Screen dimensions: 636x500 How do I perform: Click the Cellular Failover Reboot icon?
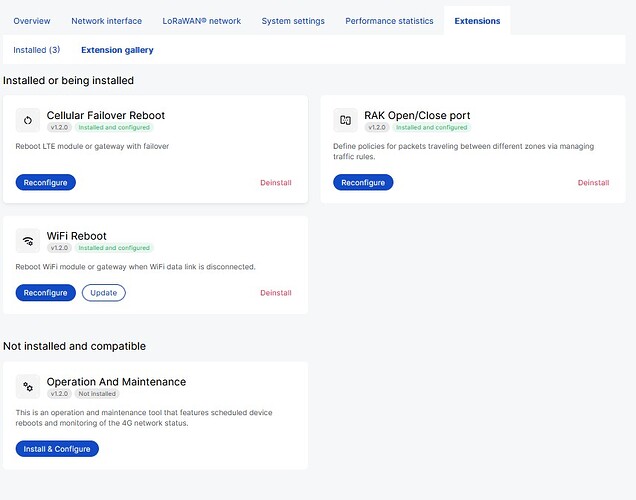tap(28, 120)
